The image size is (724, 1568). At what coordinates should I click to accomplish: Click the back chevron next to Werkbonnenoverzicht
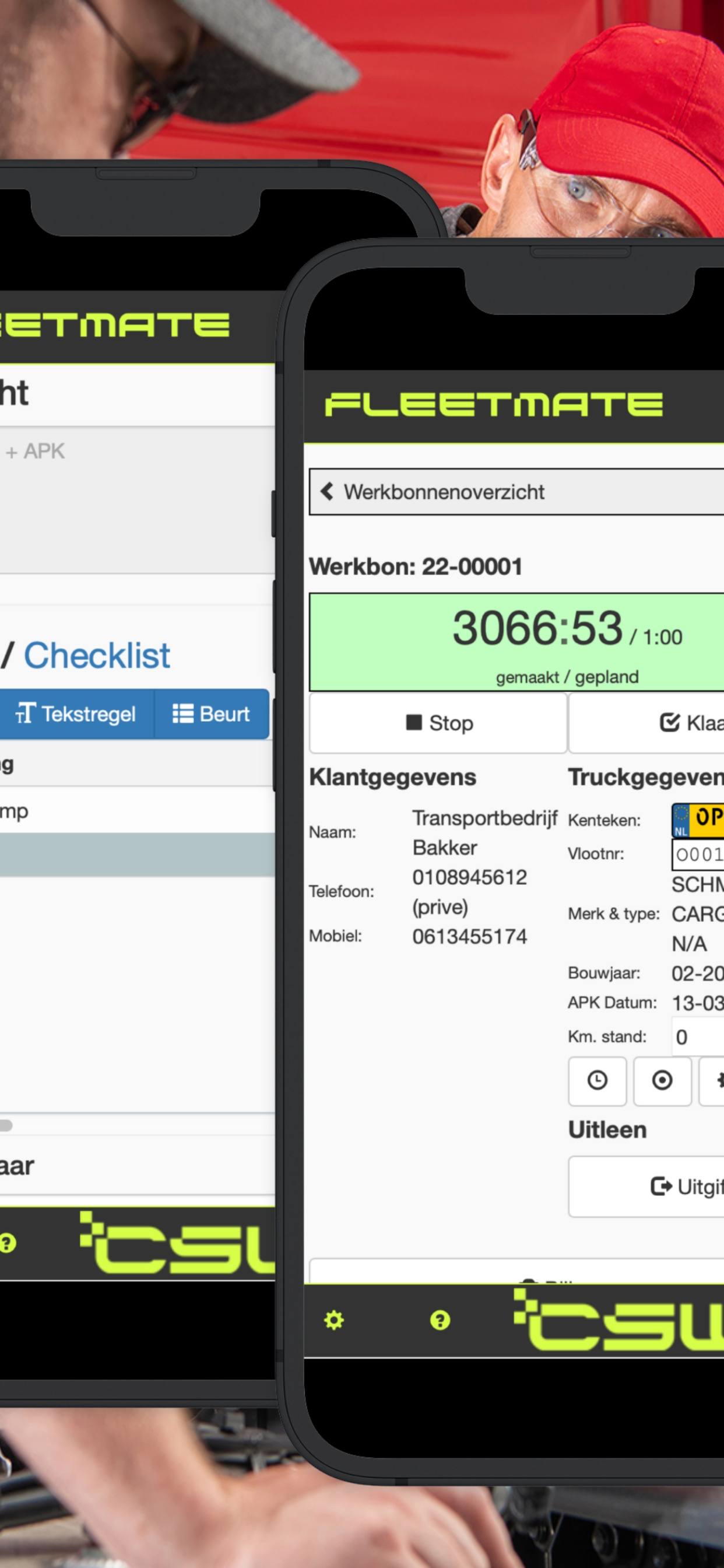(x=326, y=491)
